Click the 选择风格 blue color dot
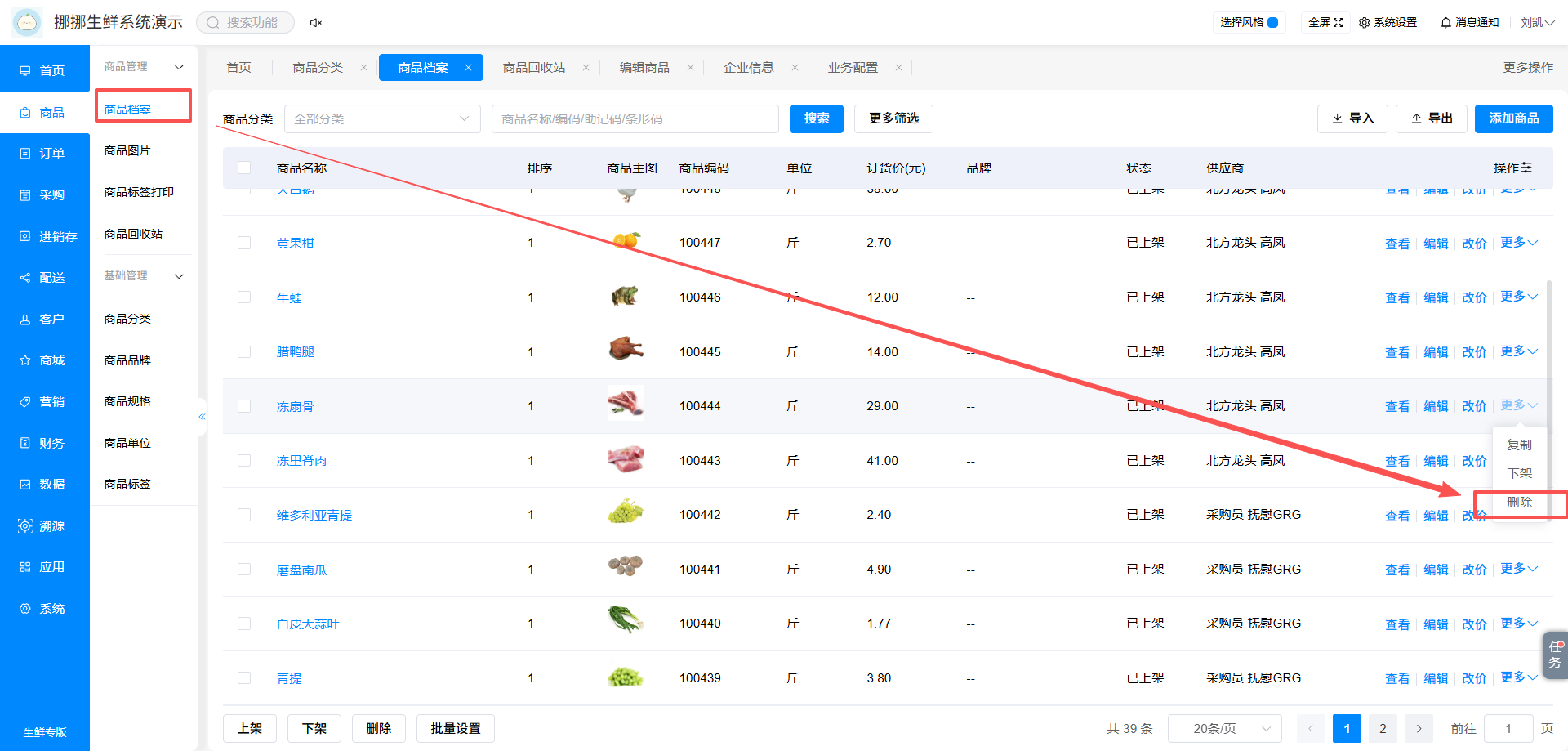Image resolution: width=1568 pixels, height=751 pixels. point(1272,22)
